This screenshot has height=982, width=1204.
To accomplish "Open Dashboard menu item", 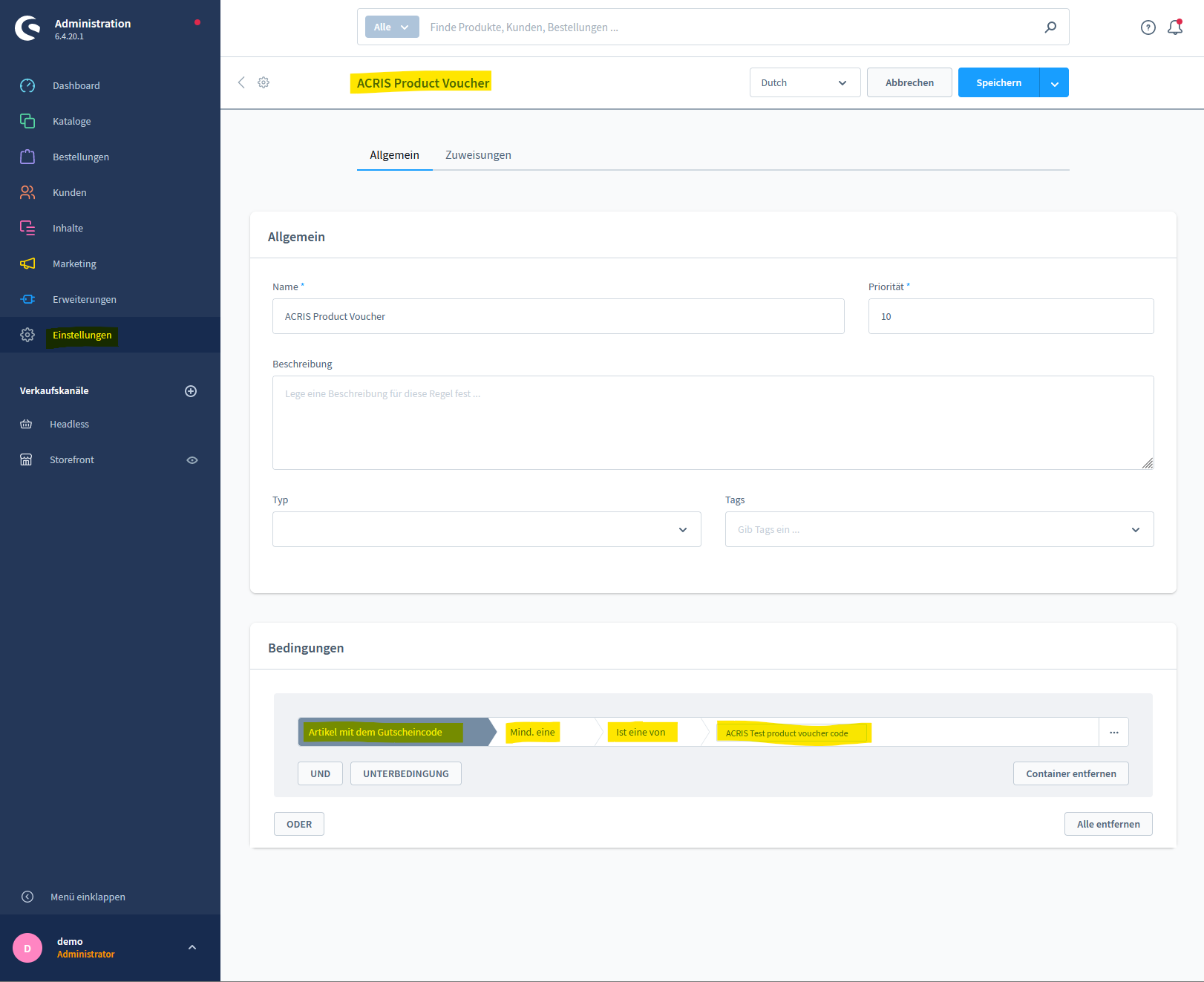I will [110, 85].
